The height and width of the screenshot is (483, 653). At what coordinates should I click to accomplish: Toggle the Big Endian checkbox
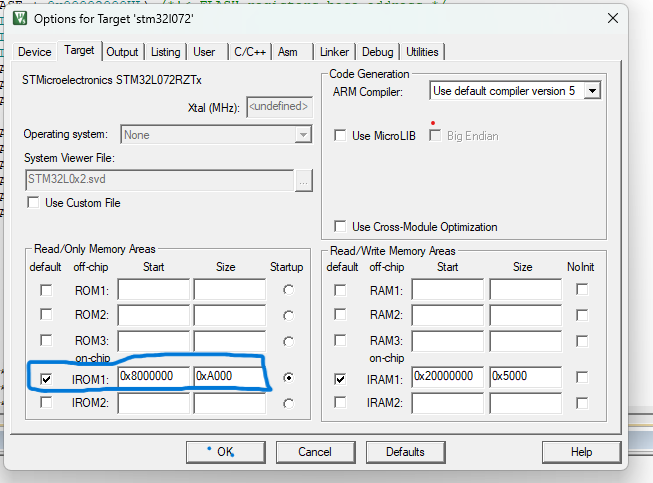(435, 135)
